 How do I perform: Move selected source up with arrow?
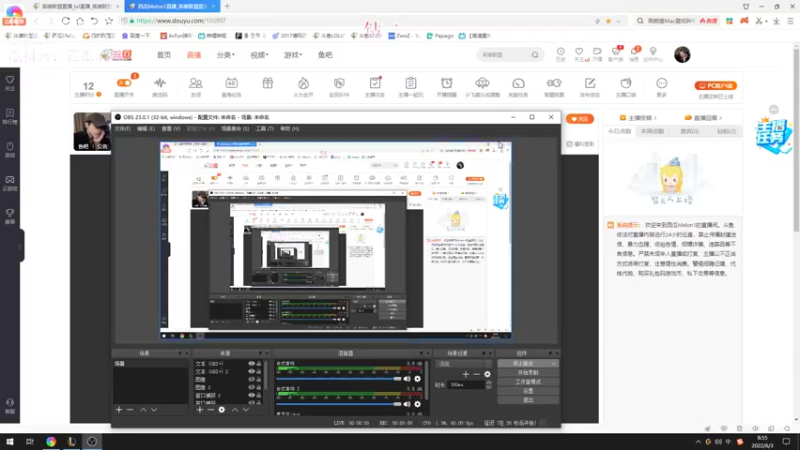click(235, 410)
